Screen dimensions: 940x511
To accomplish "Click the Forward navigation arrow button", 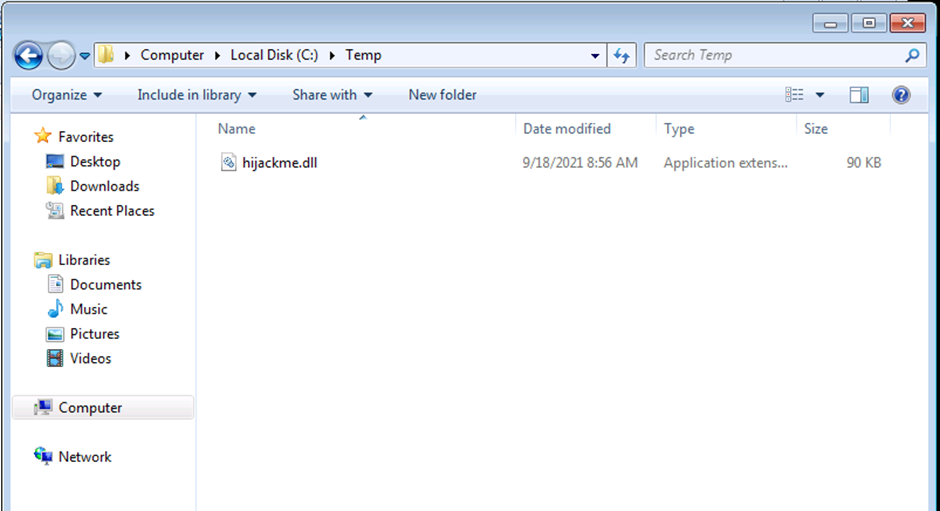I will point(61,55).
